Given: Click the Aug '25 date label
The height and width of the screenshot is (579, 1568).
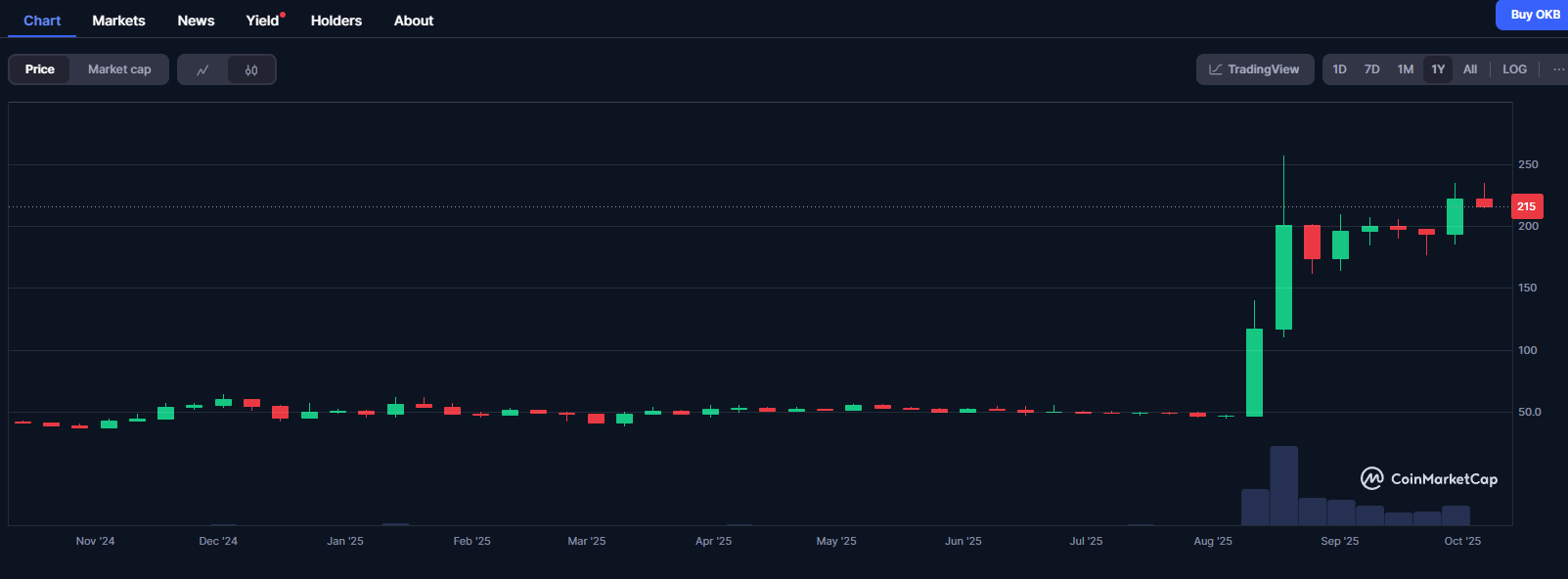Looking at the screenshot, I should [1213, 541].
